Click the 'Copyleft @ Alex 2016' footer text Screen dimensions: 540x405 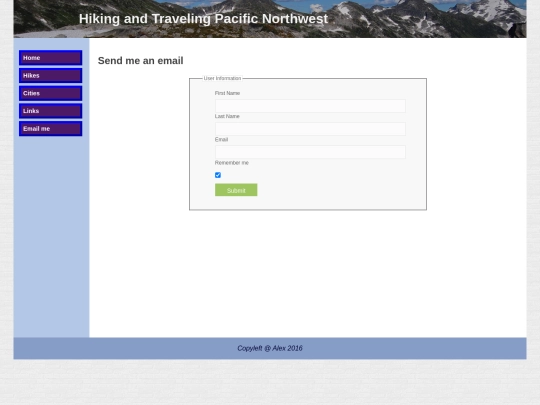point(270,348)
